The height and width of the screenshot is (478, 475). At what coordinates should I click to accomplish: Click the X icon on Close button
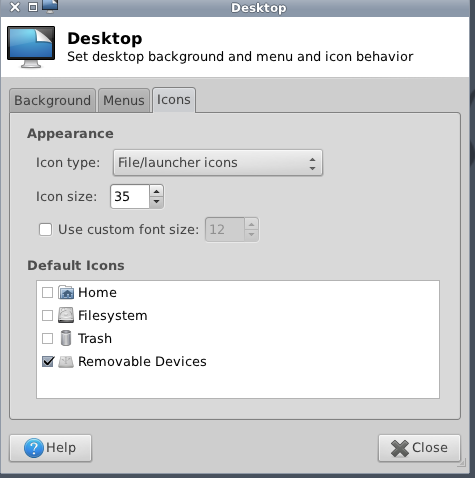(x=400, y=448)
